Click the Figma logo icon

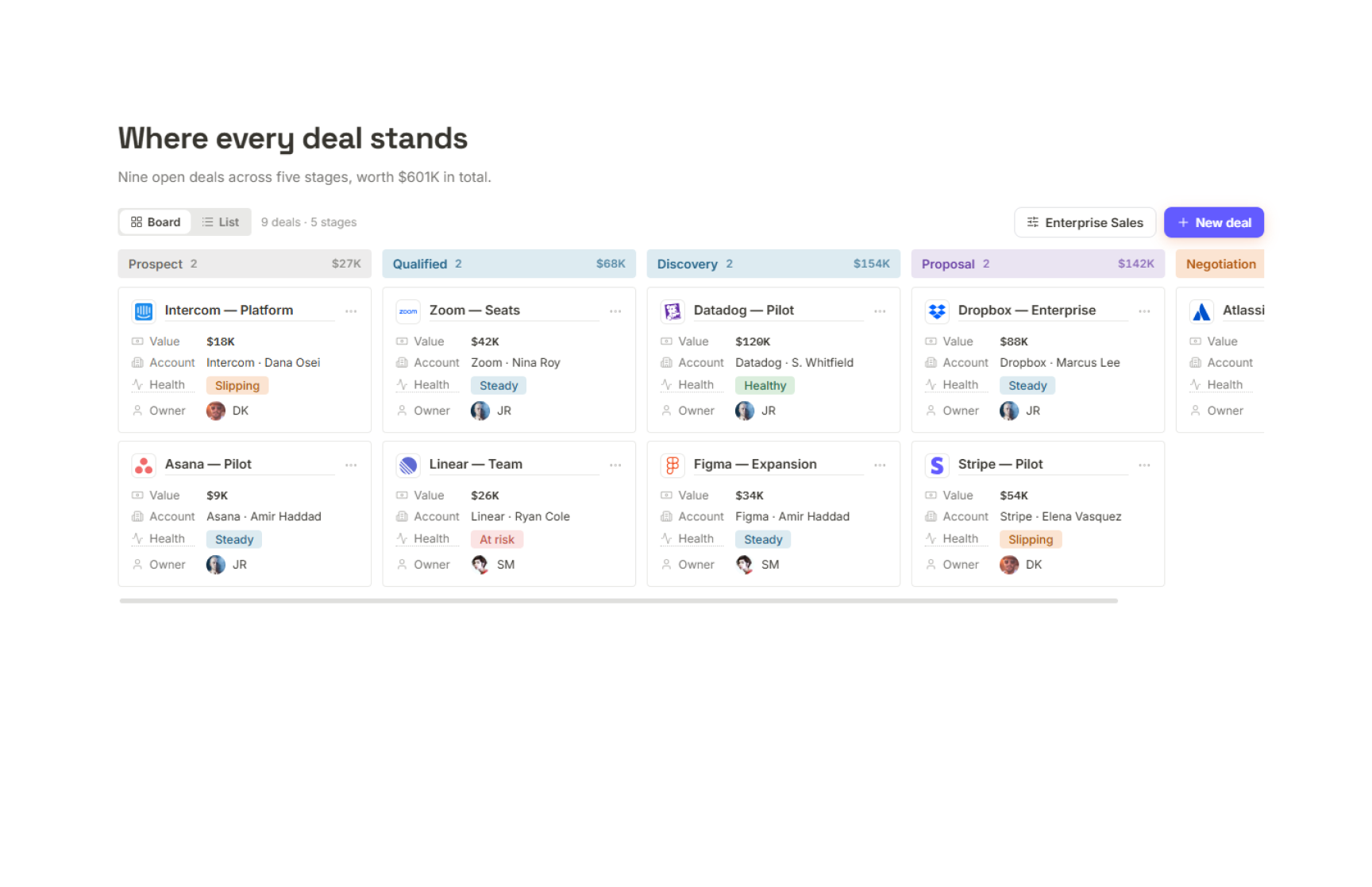click(x=673, y=465)
